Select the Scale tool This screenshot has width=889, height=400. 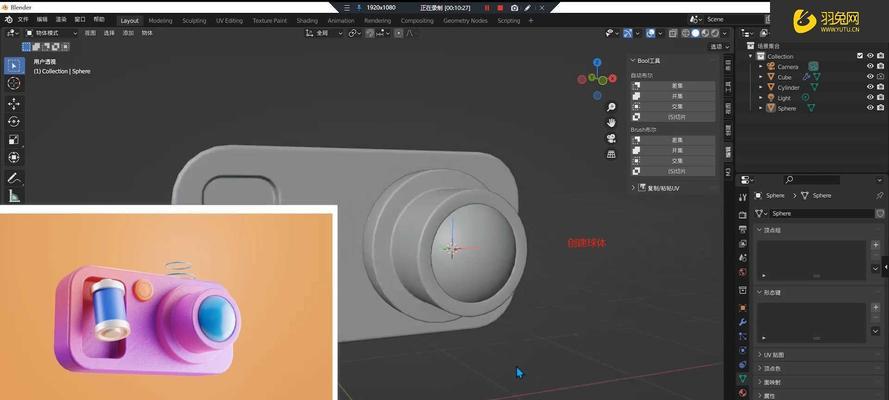click(14, 139)
